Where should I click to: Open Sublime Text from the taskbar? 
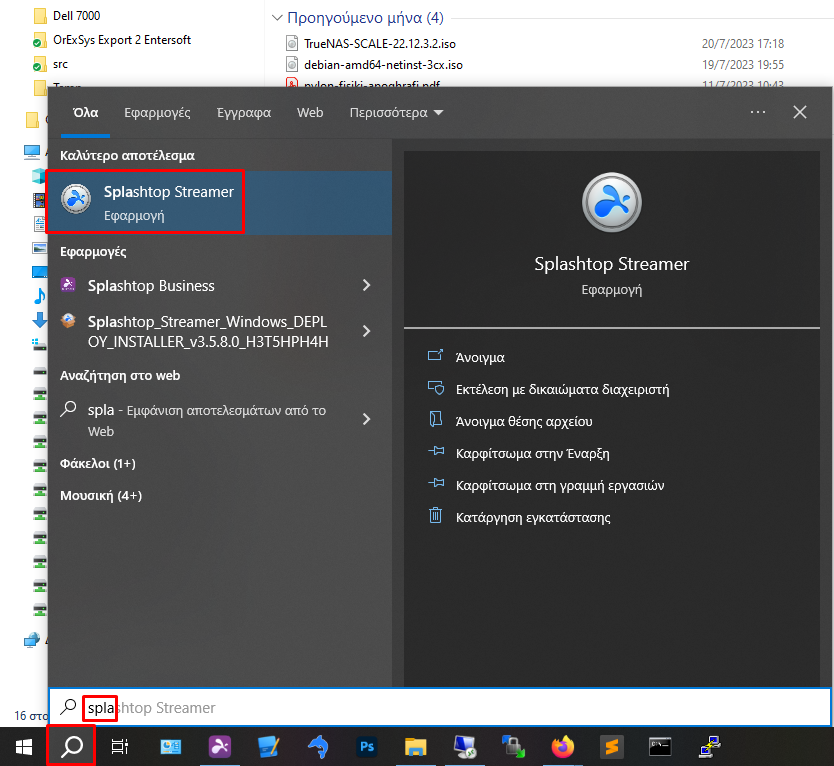click(x=612, y=747)
